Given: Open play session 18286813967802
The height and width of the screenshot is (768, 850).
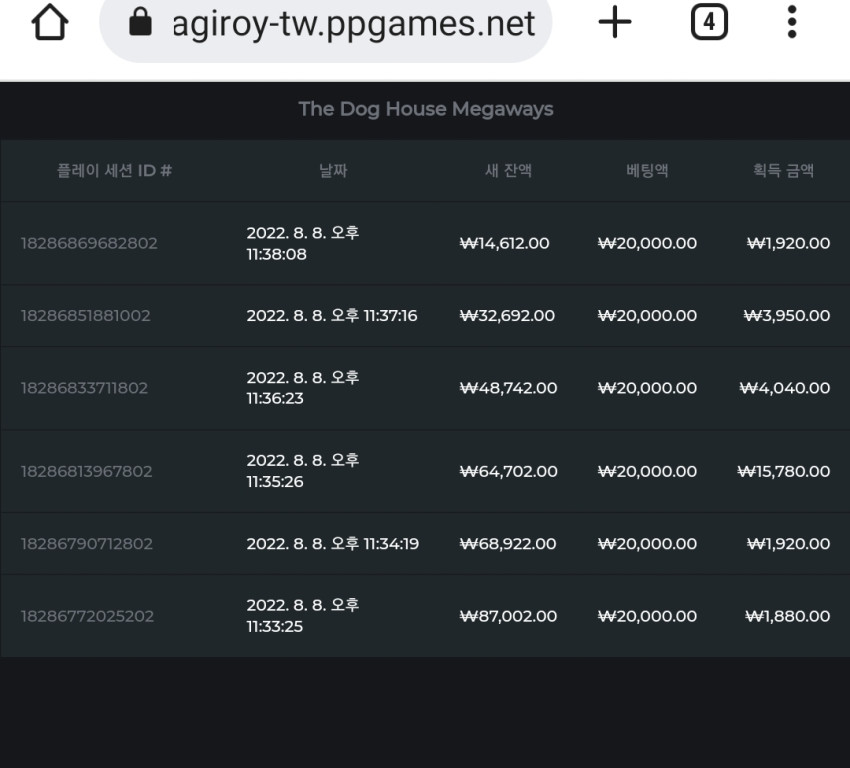Looking at the screenshot, I should click(87, 472).
